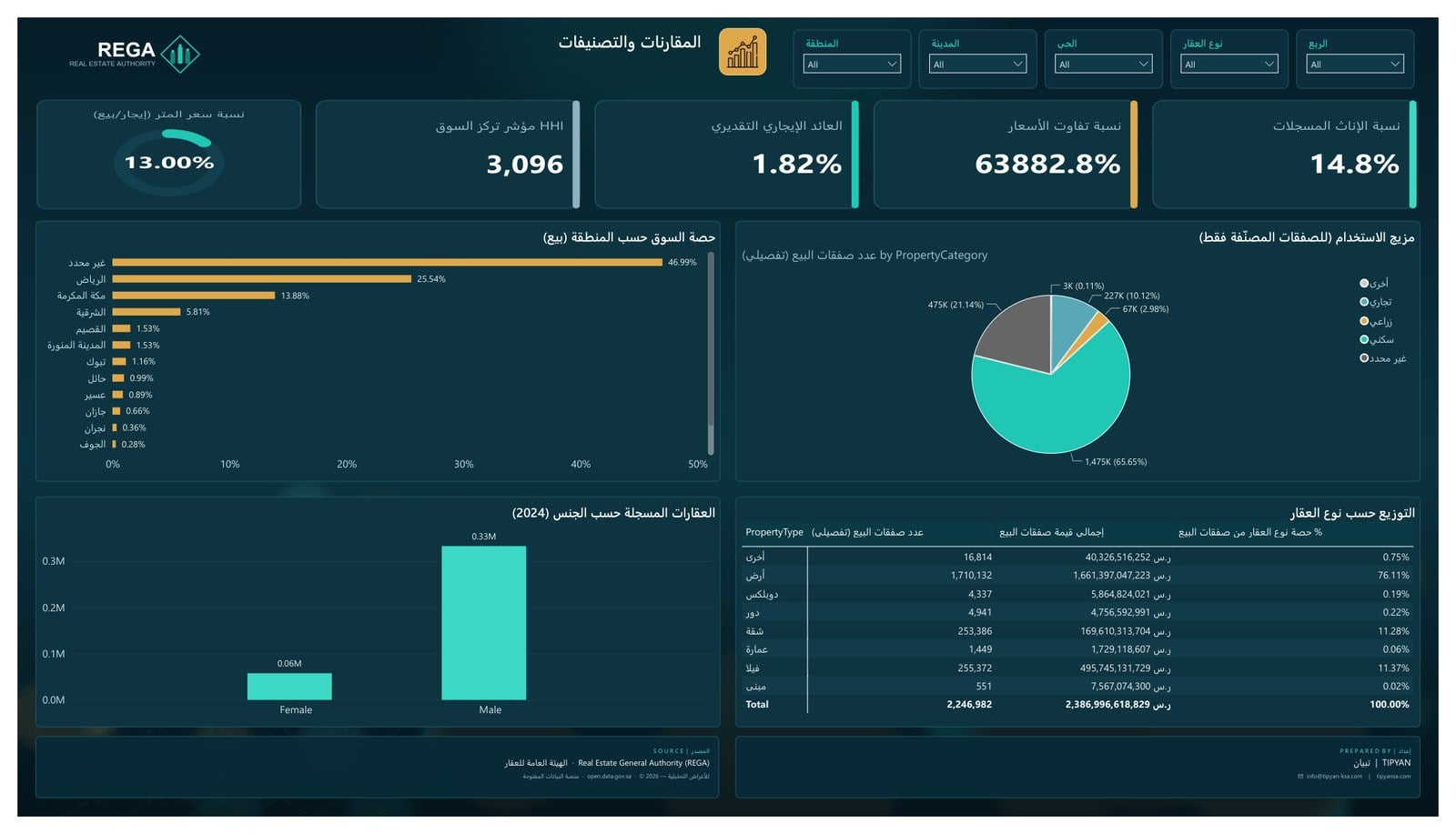
Task: Click the فيلا row label in the property table
Action: pyautogui.click(x=753, y=668)
